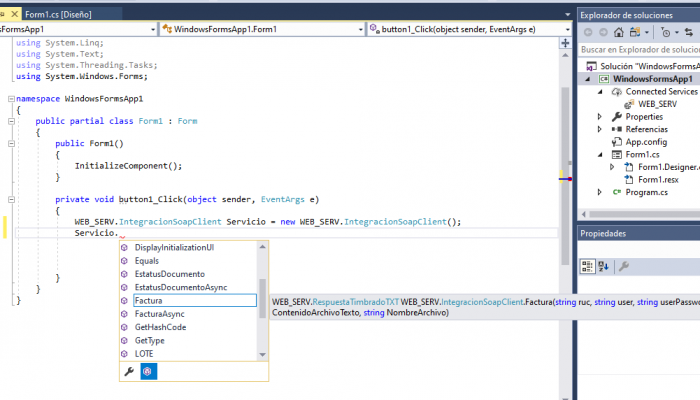Viewport: 700px width, 400px height.
Task: Expand the Referencias node
Action: (600, 129)
